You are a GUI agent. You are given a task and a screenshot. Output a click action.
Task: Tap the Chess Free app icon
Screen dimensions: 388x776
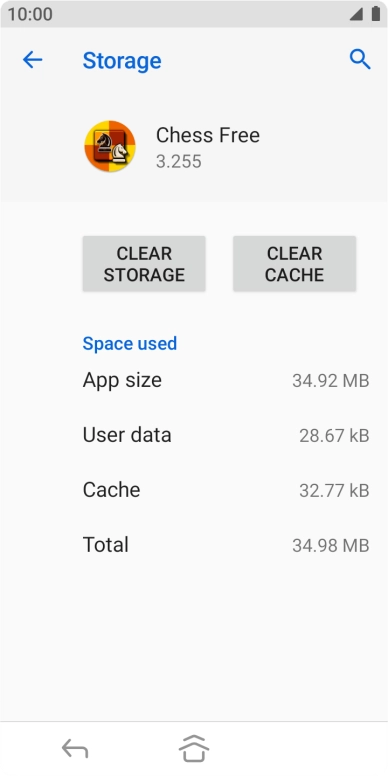coord(110,146)
